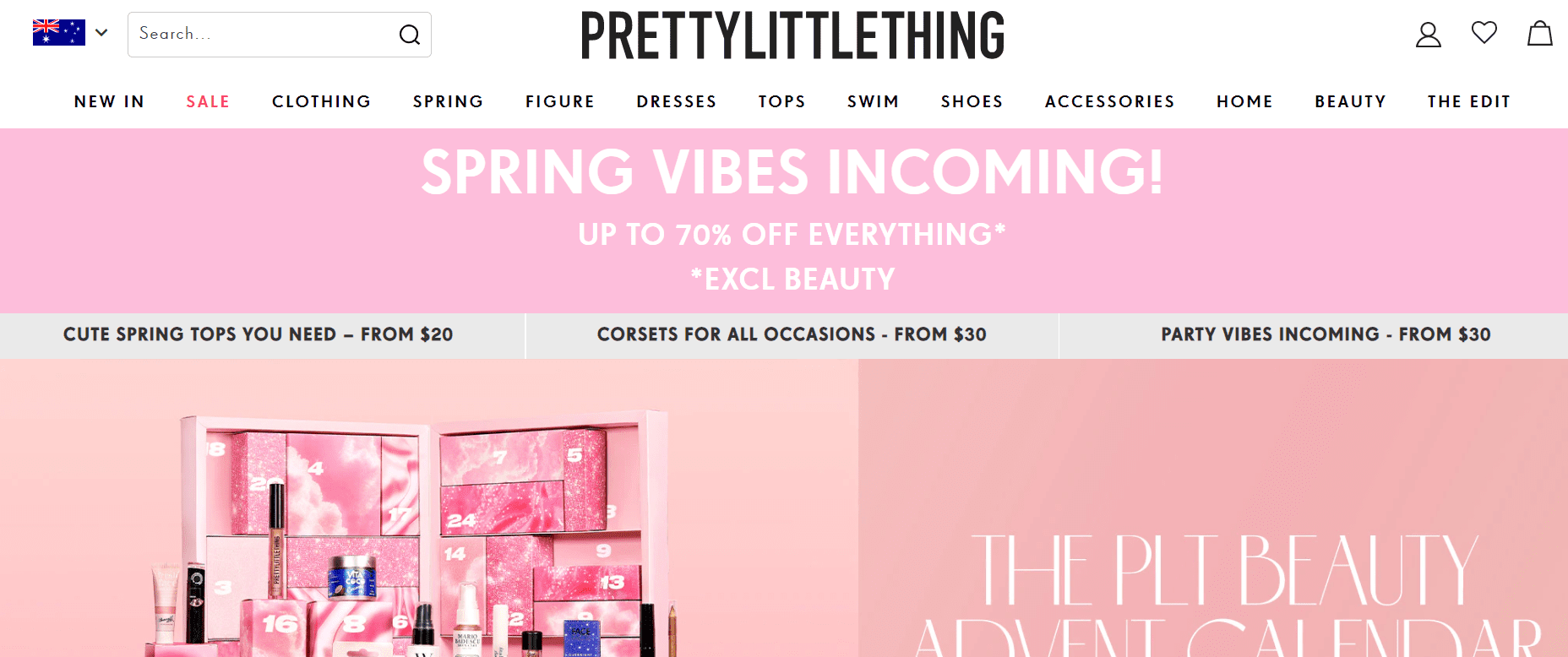Select DRESSES in navigation bar
The width and height of the screenshot is (1568, 657).
(x=677, y=101)
